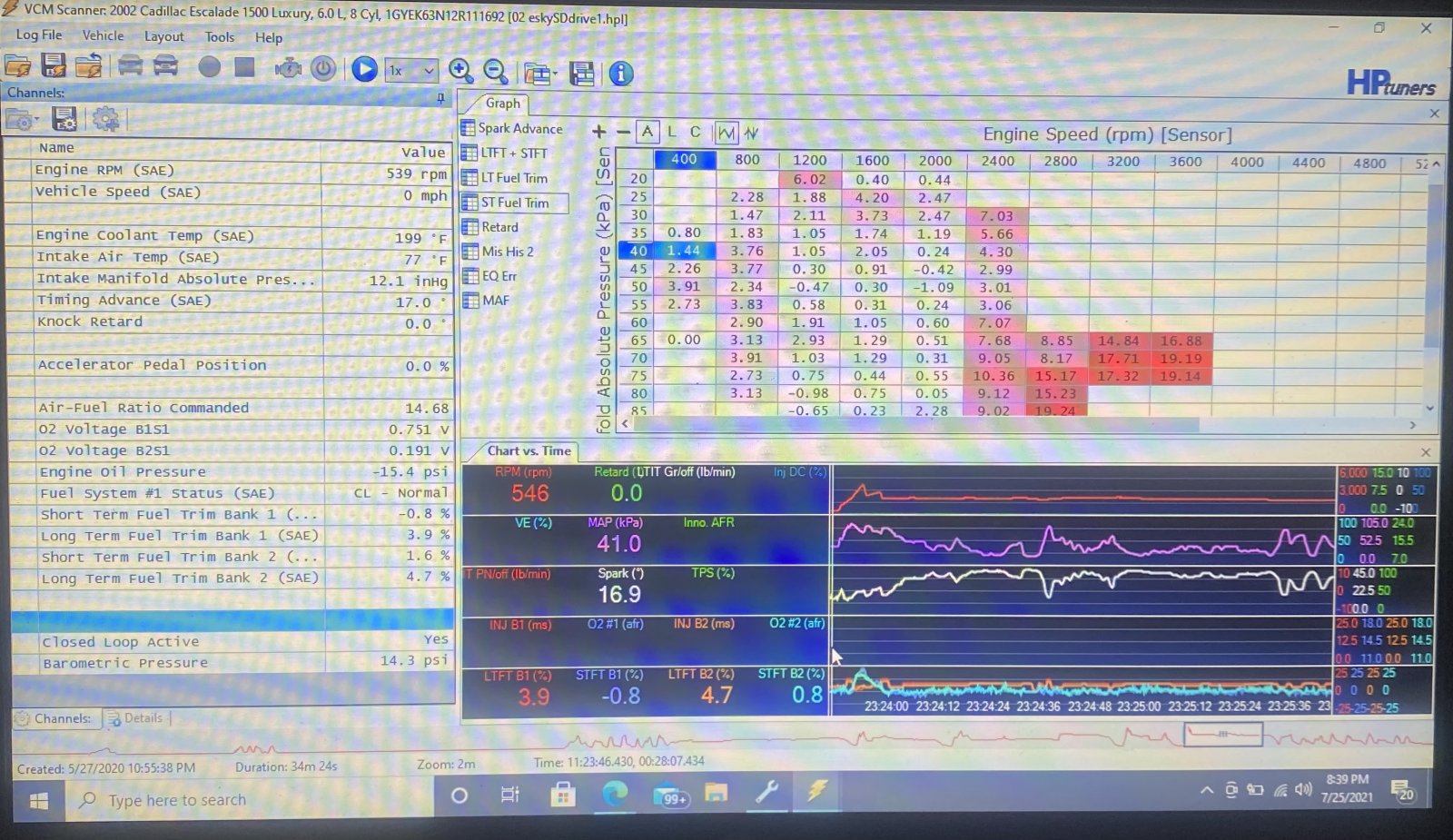Play back the log file
The width and height of the screenshot is (1453, 840).
tap(364, 69)
